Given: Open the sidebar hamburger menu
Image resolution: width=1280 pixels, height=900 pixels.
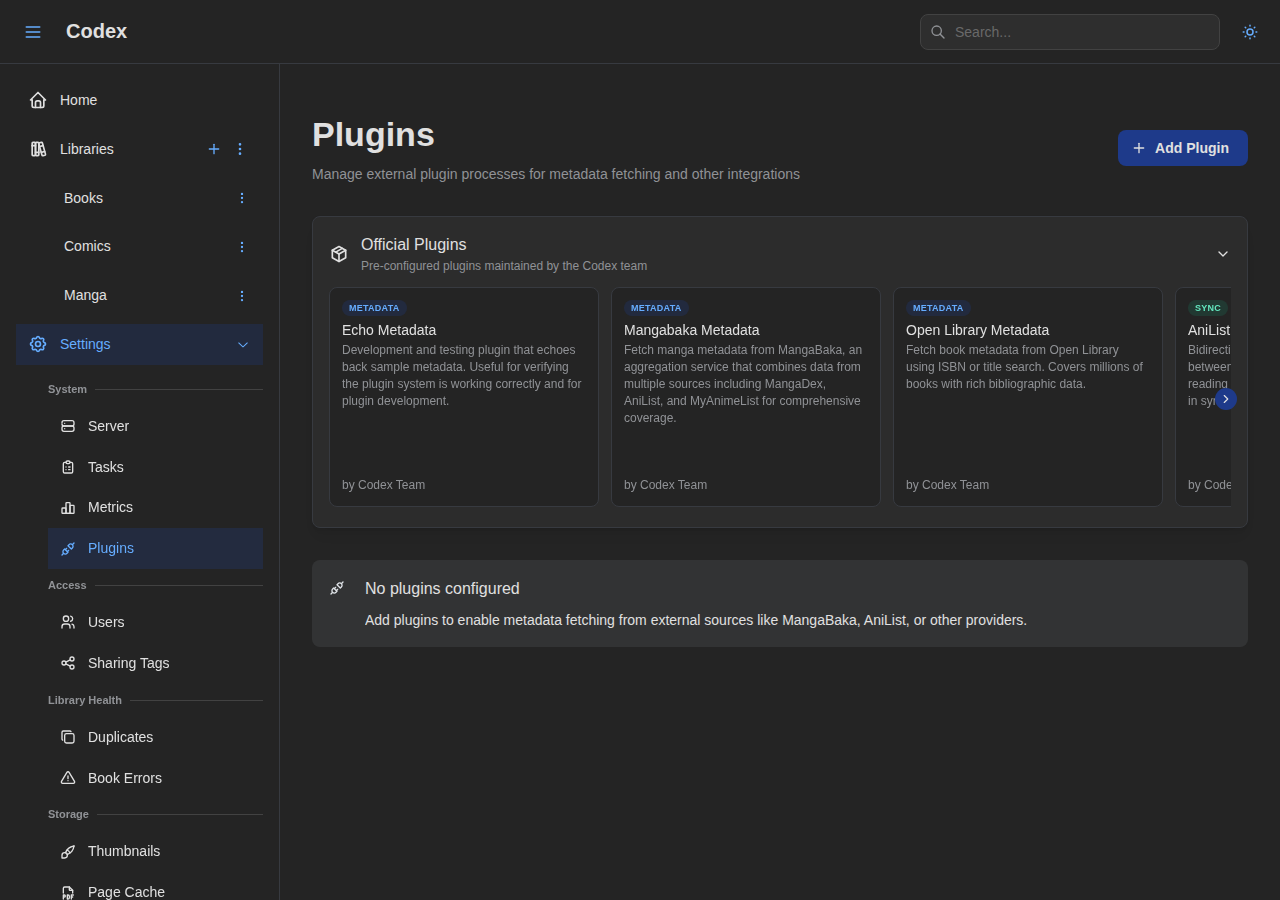Looking at the screenshot, I should point(32,31).
